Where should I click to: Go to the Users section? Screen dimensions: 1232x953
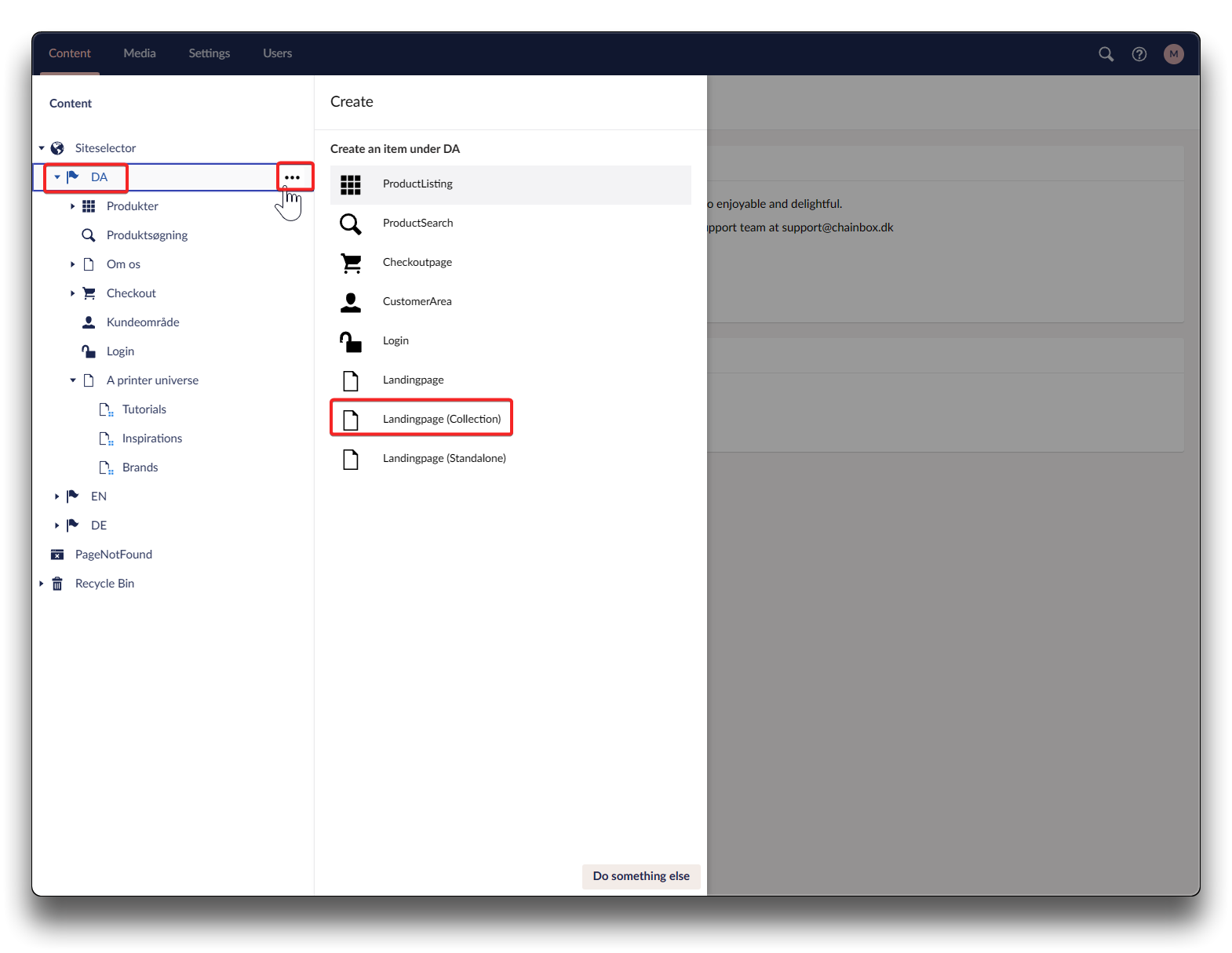click(277, 53)
